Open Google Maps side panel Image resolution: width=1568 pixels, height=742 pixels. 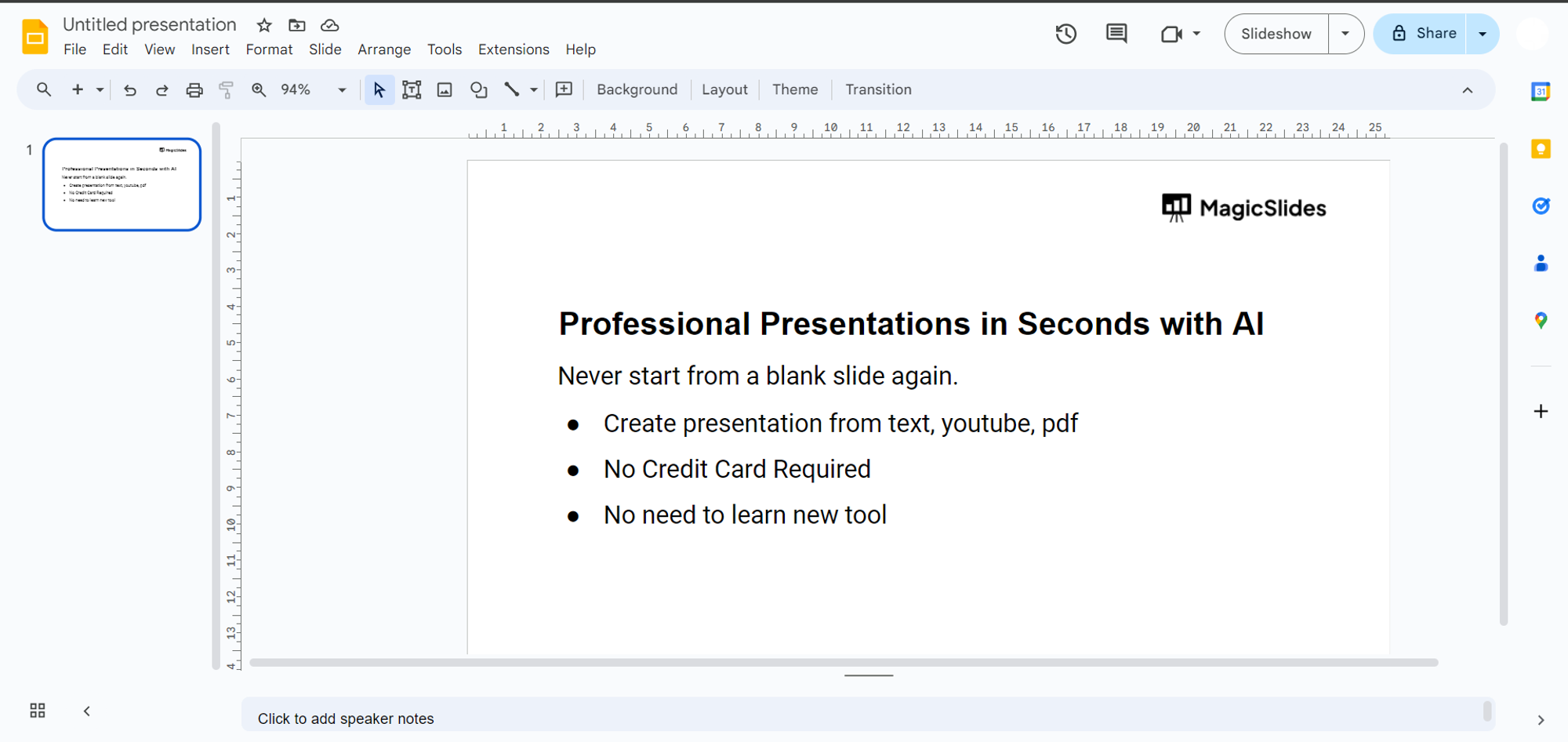coord(1541,321)
